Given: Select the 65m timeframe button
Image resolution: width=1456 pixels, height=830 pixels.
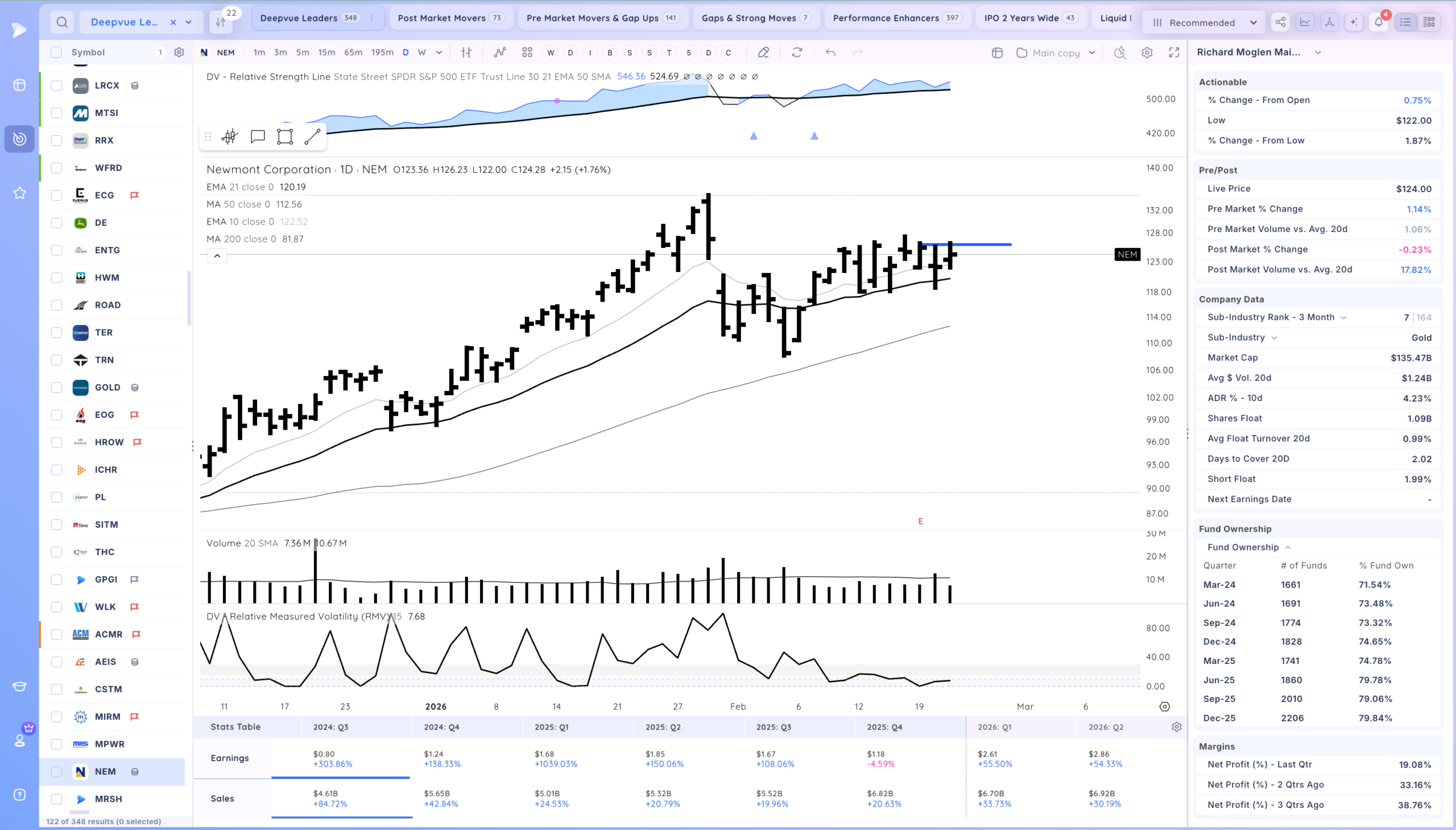Looking at the screenshot, I should click(353, 52).
